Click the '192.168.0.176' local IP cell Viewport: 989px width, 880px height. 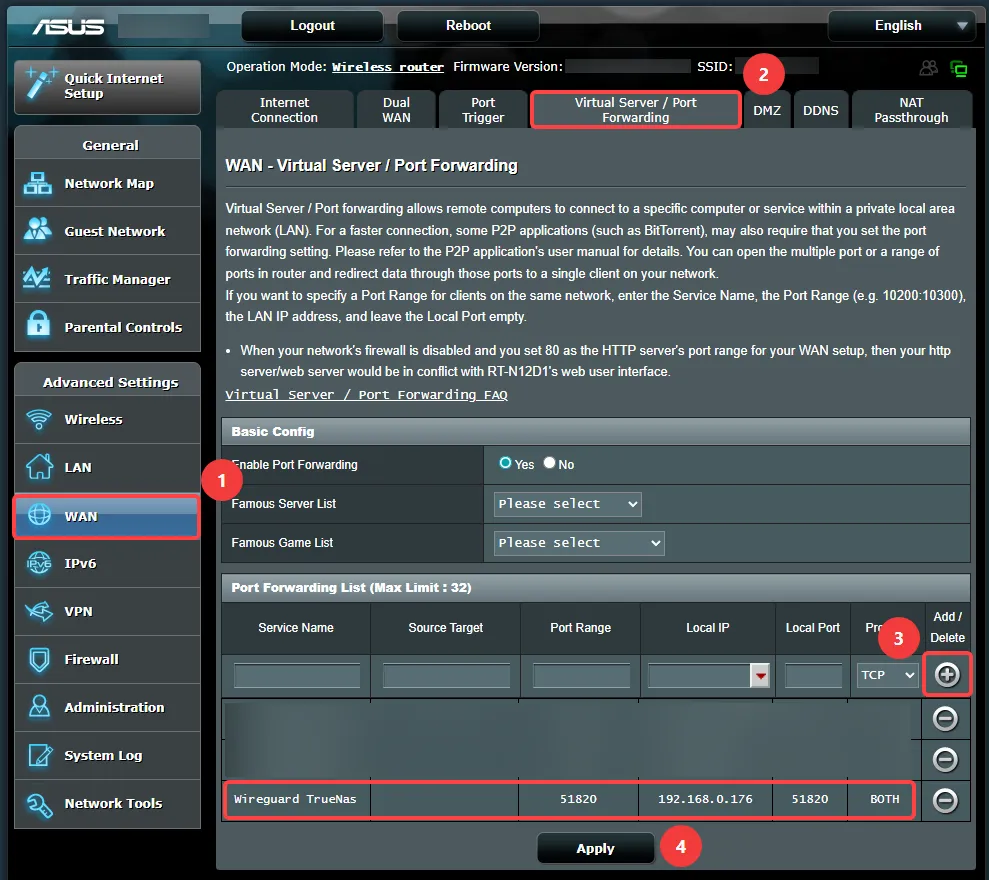(705, 799)
